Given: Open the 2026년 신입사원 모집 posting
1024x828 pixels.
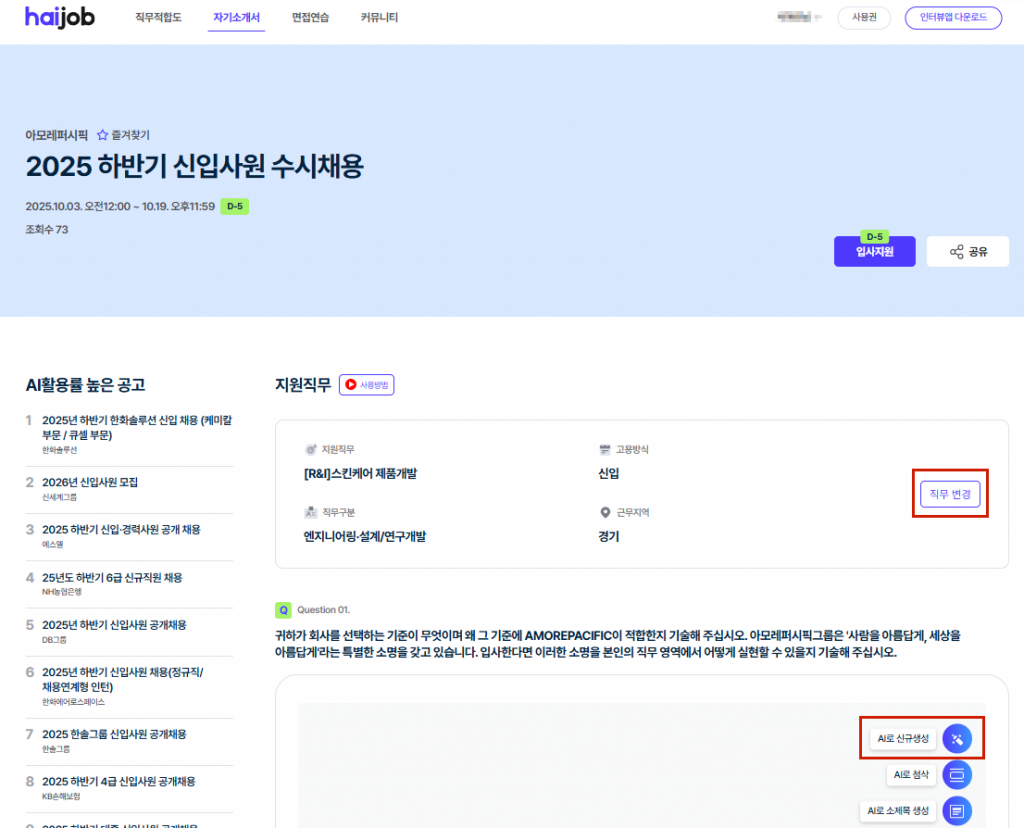Looking at the screenshot, I should [x=90, y=482].
